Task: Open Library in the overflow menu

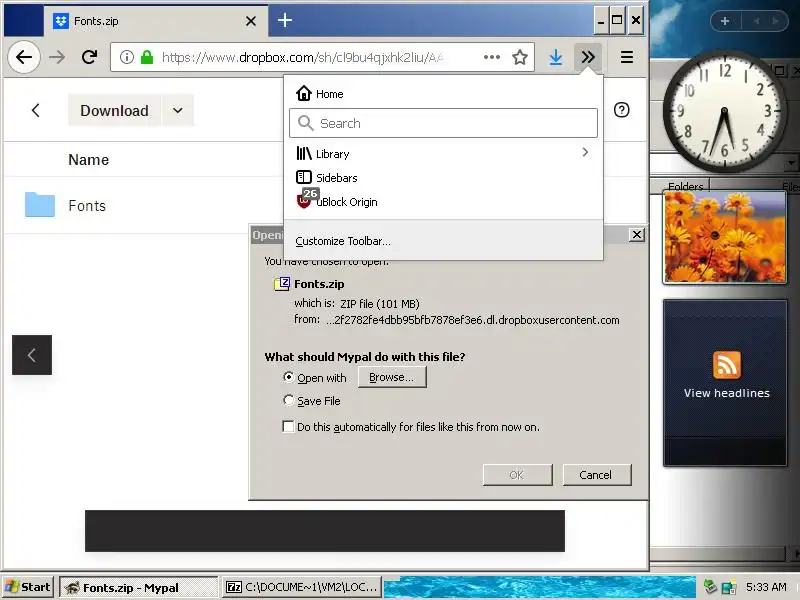Action: tap(443, 154)
